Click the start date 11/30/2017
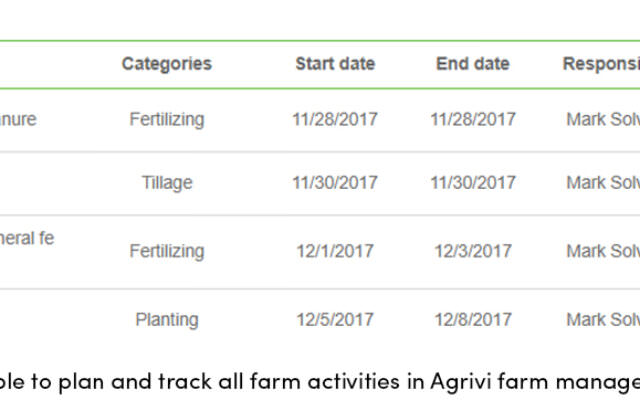Image resolution: width=640 pixels, height=400 pixels. coord(335,183)
